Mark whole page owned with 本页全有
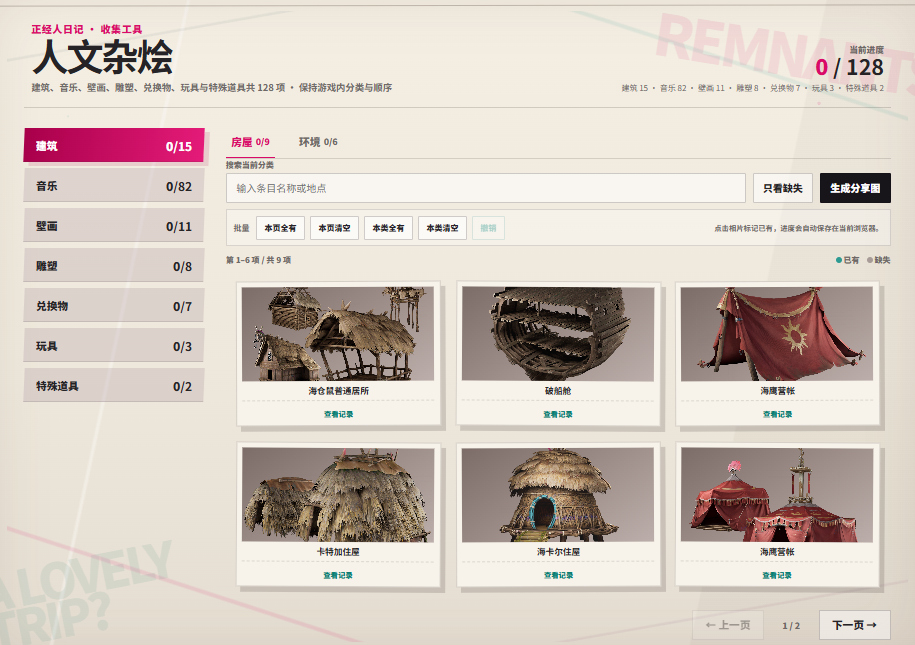Screen dimensions: 915x645 [280, 228]
